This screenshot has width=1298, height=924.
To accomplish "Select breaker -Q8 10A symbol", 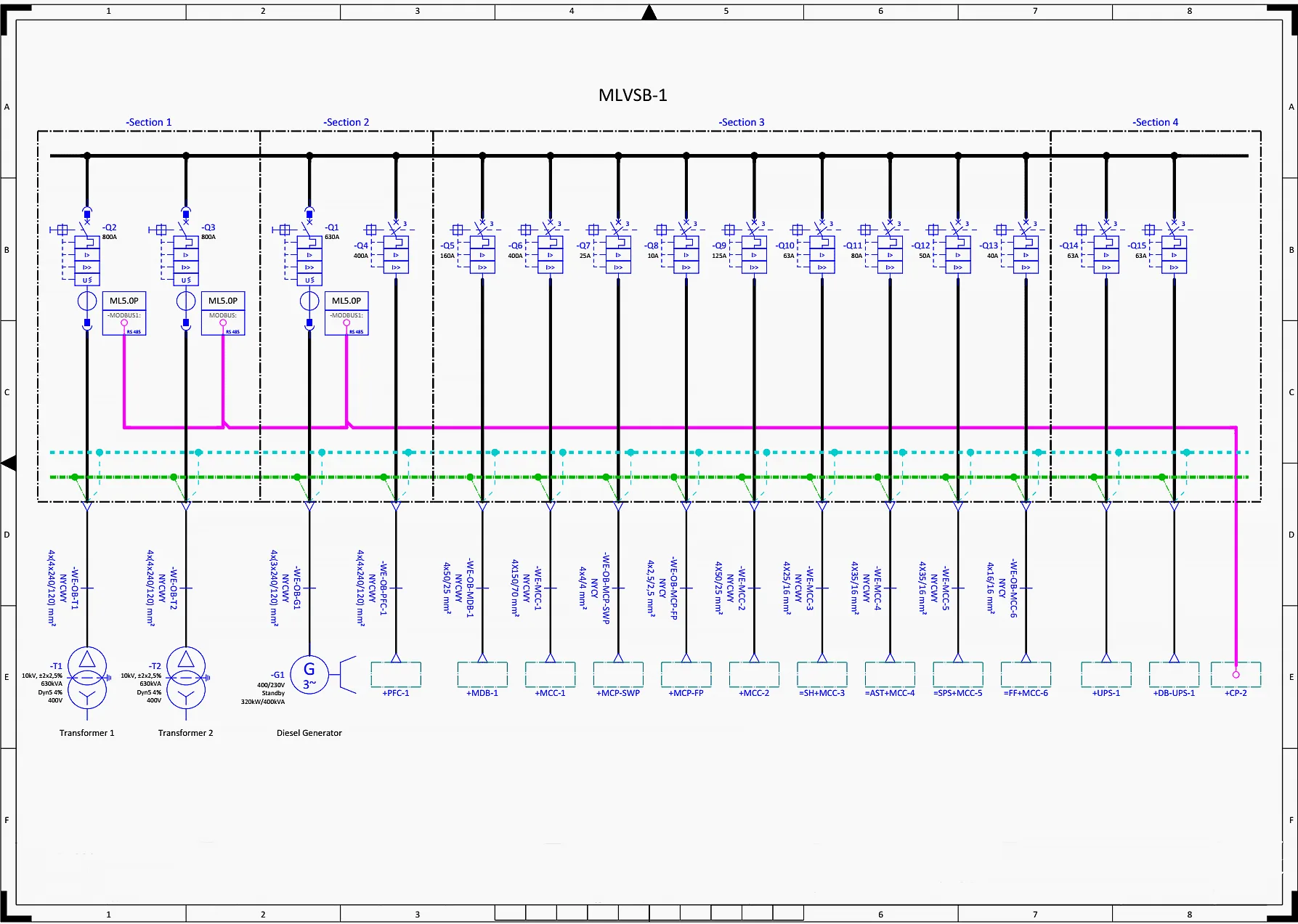I will pyautogui.click(x=686, y=246).
